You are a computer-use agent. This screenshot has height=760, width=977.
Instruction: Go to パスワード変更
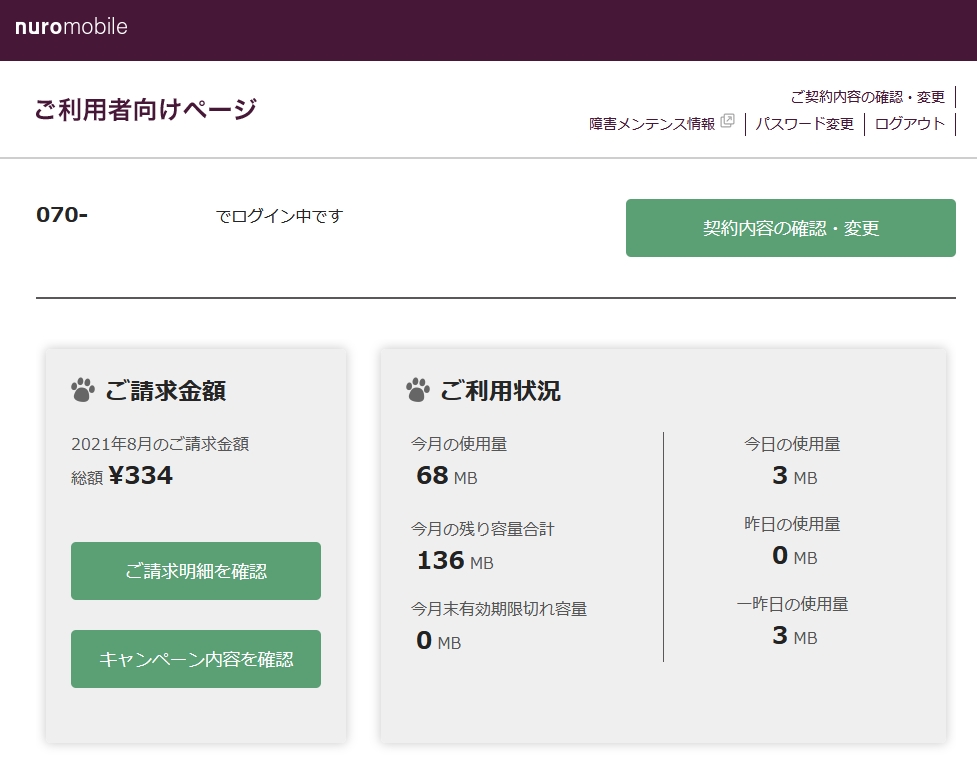[x=805, y=124]
